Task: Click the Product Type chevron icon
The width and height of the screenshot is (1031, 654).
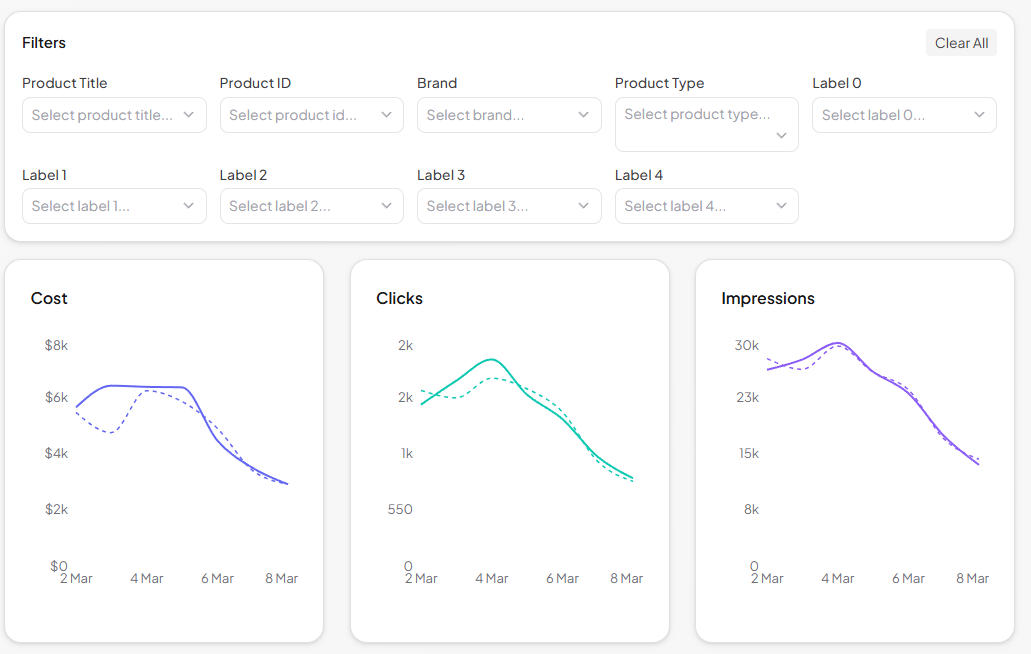Action: (x=781, y=134)
